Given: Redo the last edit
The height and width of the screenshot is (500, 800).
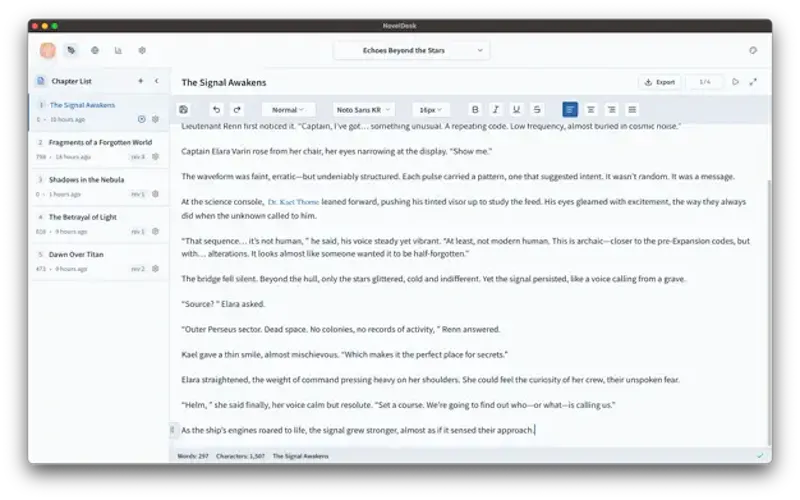Looking at the screenshot, I should pos(237,110).
